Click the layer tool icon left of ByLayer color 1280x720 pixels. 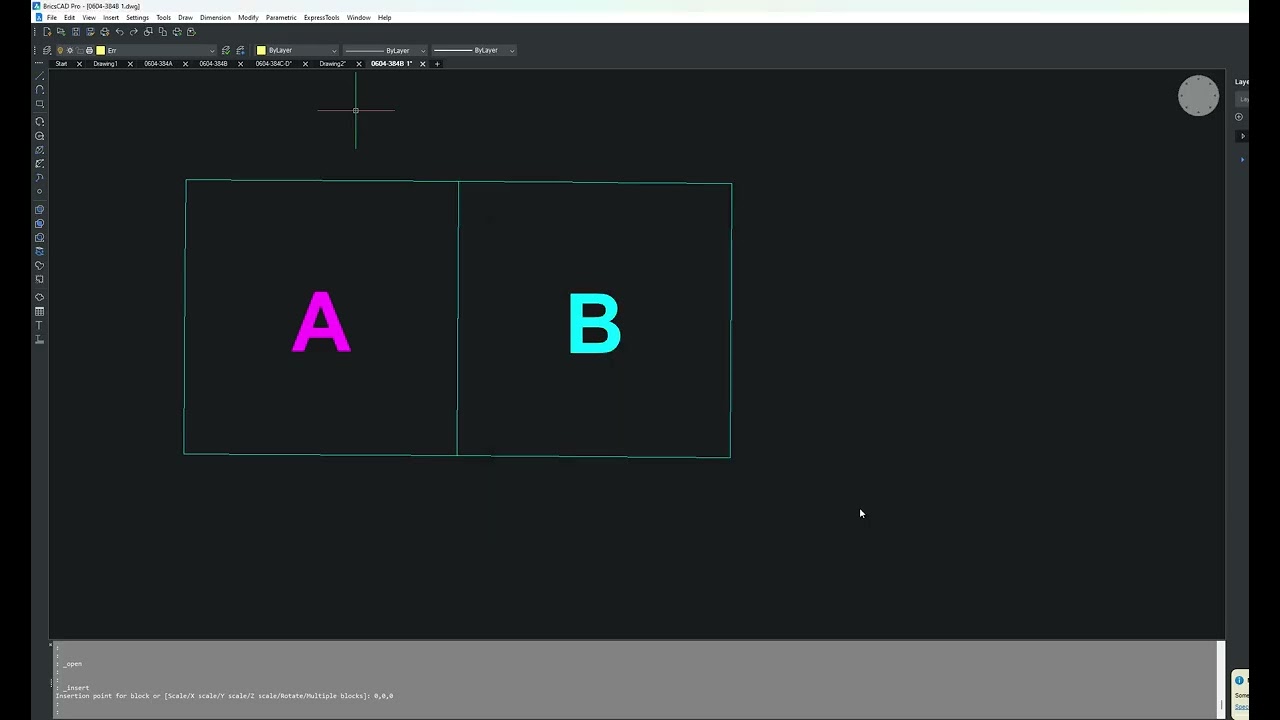[240, 50]
